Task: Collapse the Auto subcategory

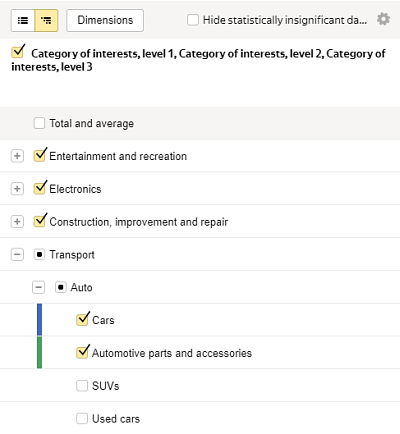Action: pyautogui.click(x=39, y=287)
